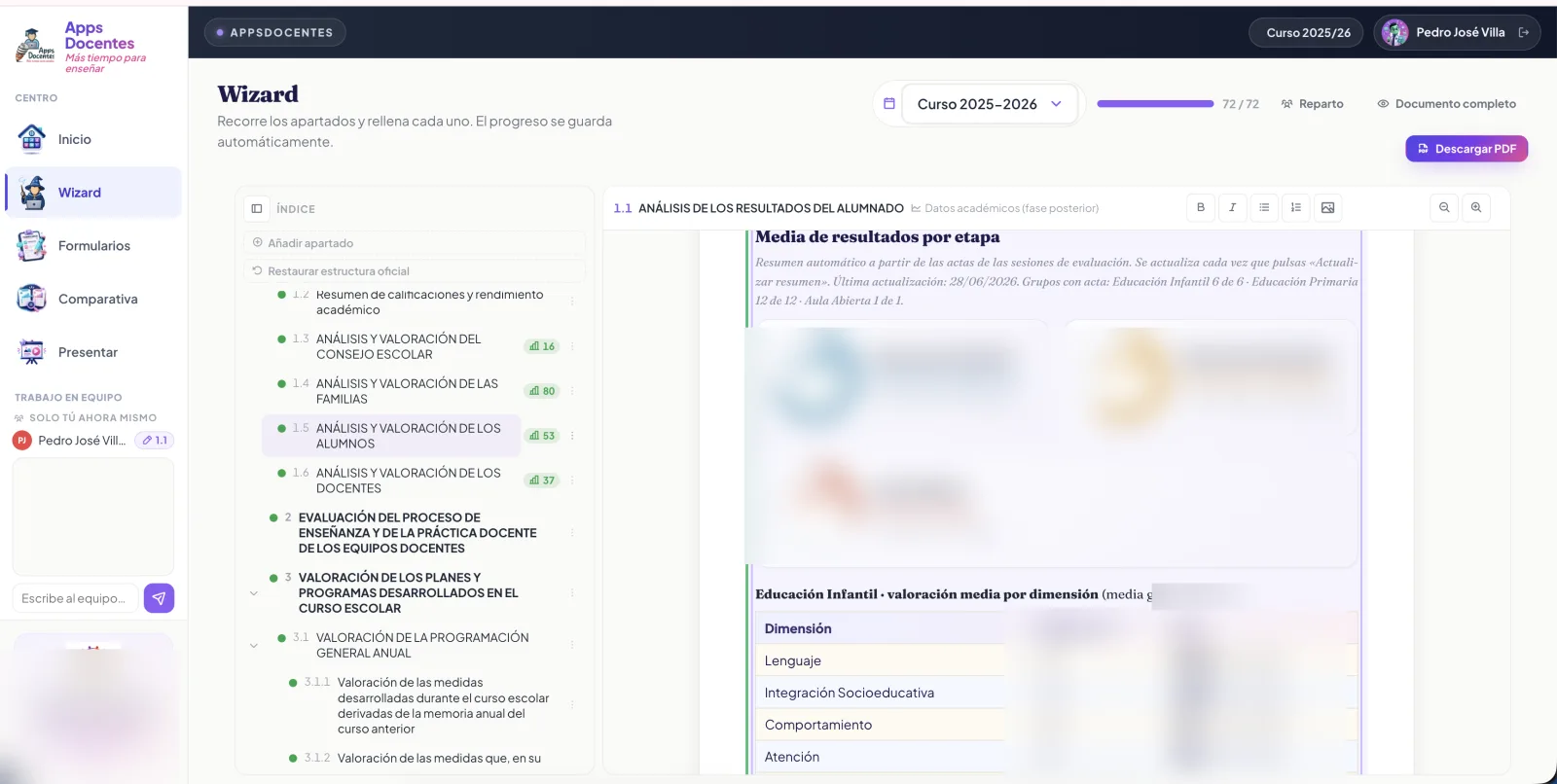The height and width of the screenshot is (784, 1557).
Task: Select 1.3 Análisis del Consejo Escolar
Action: 397,346
